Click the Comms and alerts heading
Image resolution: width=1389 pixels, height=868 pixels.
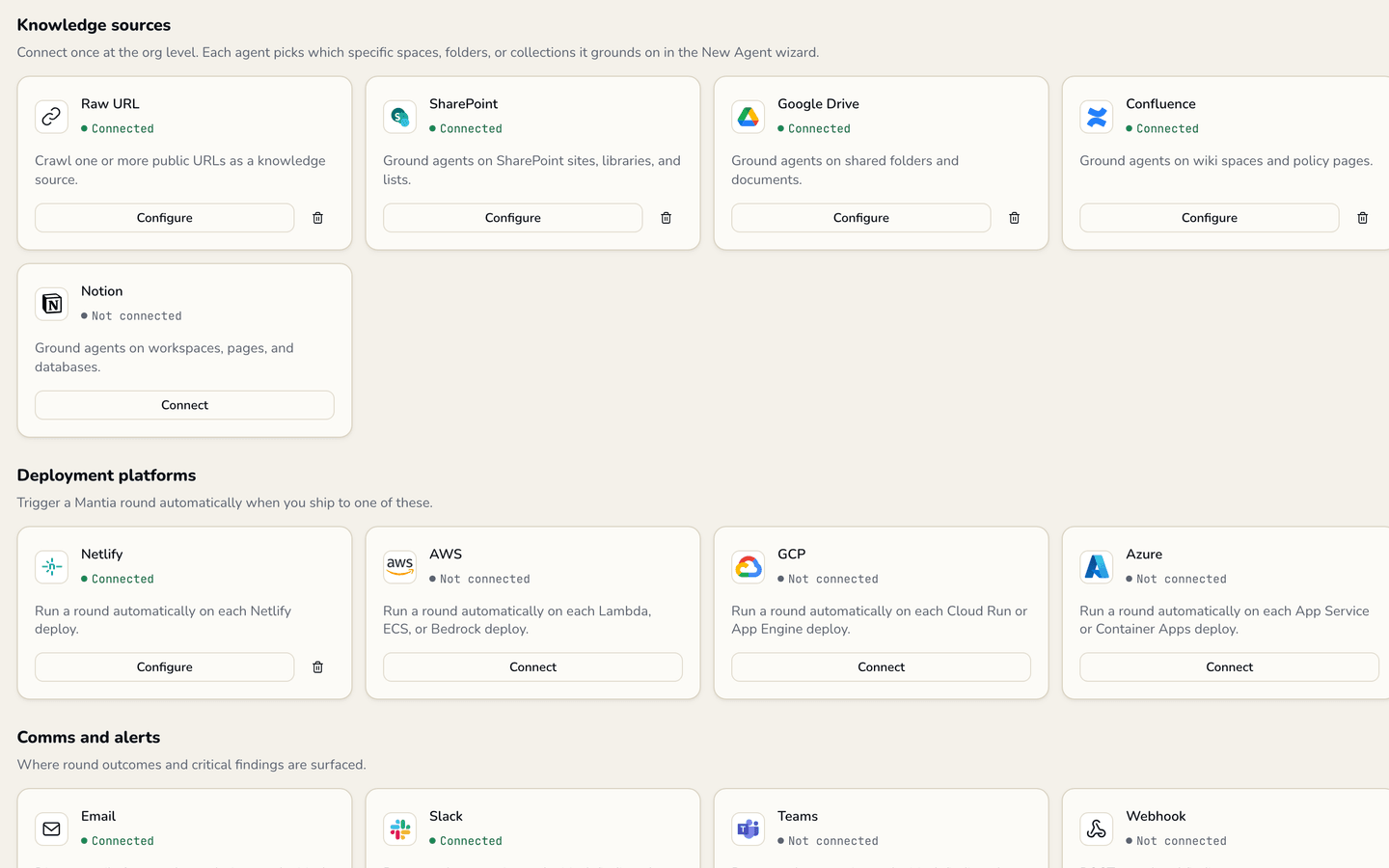[89, 737]
